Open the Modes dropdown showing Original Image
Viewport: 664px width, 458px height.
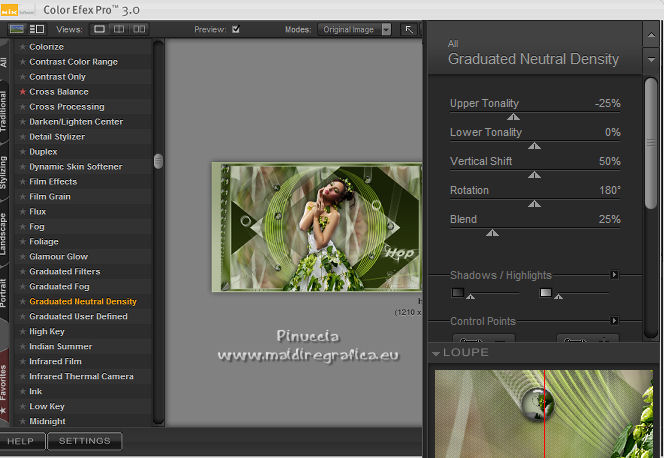[x=354, y=29]
